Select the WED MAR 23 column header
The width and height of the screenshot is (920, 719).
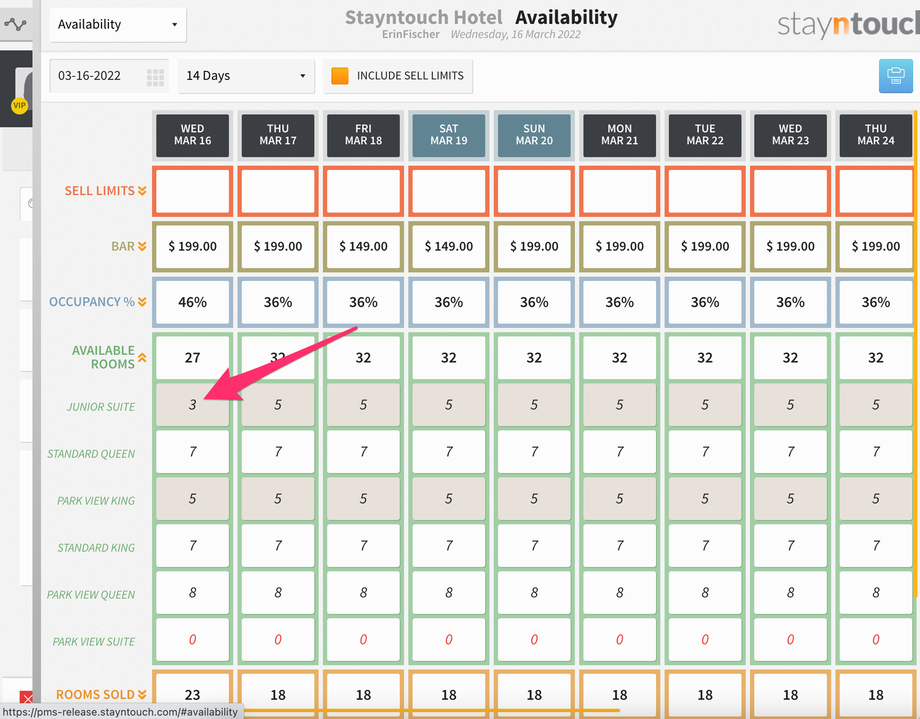tap(790, 135)
